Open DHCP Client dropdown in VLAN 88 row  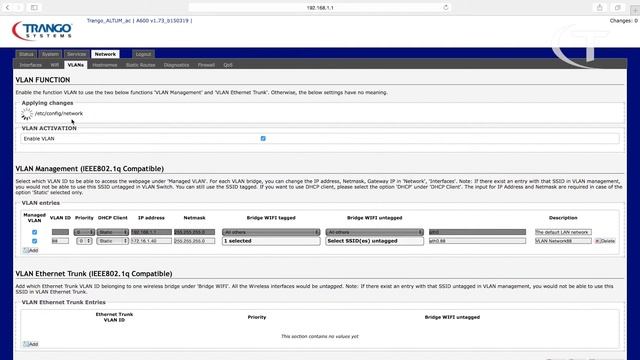[113, 241]
